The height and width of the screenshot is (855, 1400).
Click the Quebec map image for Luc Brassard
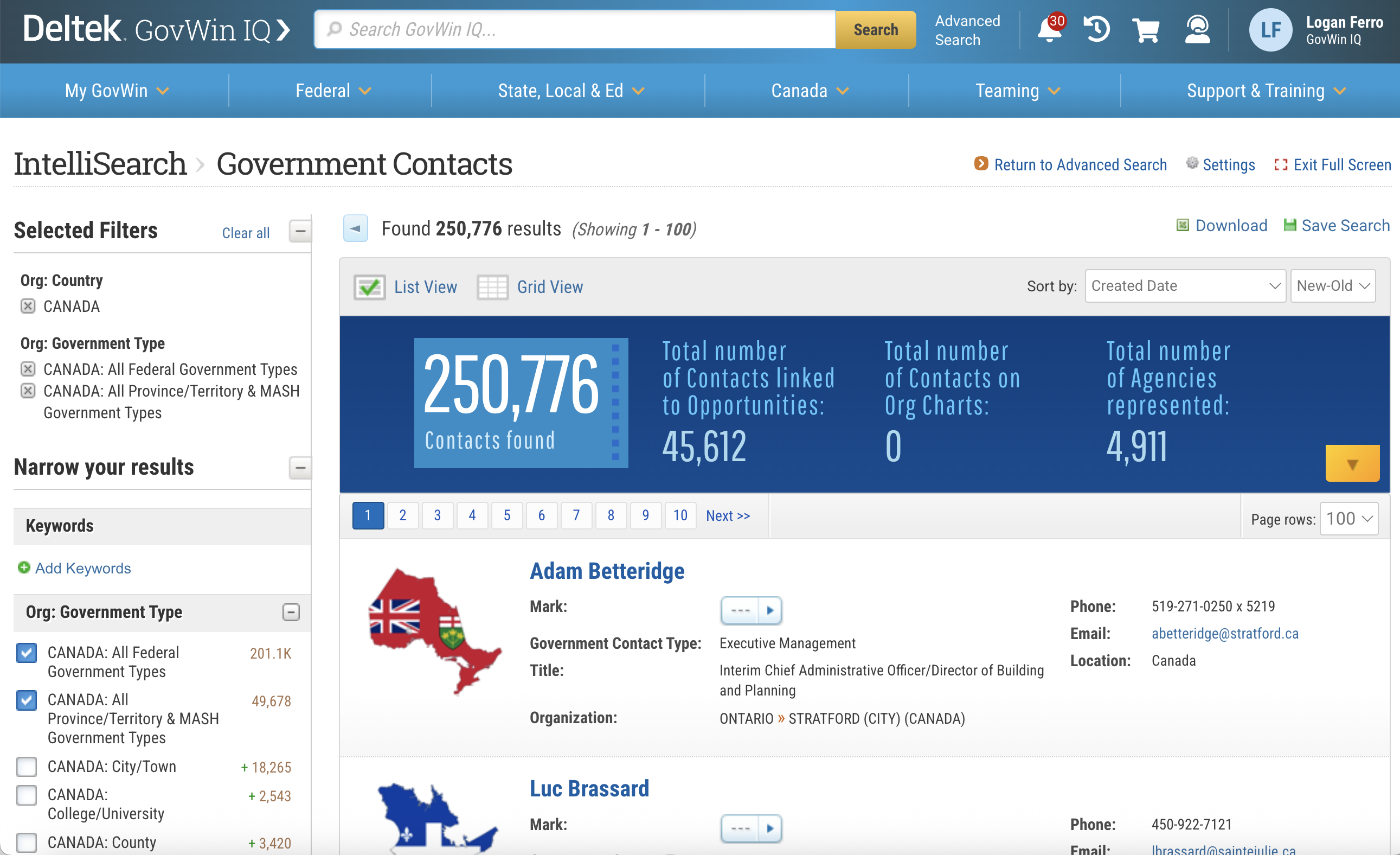click(438, 819)
